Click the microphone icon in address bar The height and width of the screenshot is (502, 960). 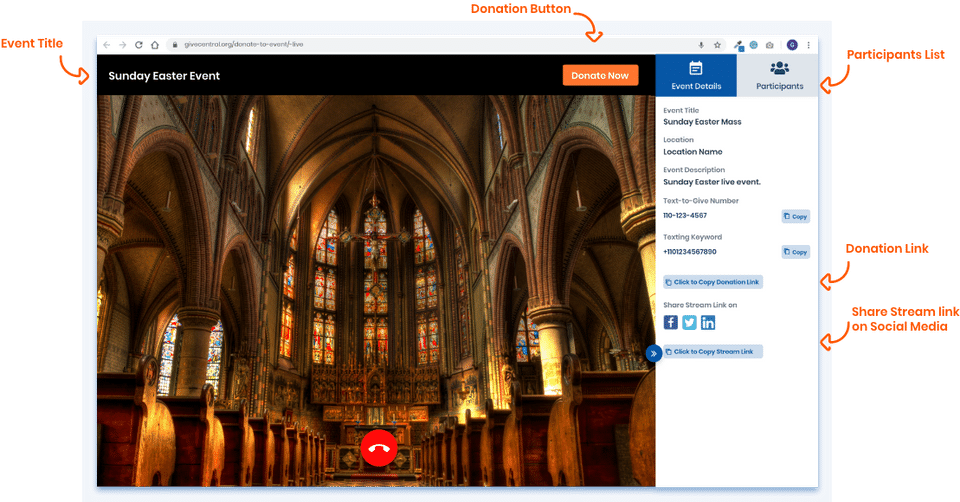tap(701, 45)
